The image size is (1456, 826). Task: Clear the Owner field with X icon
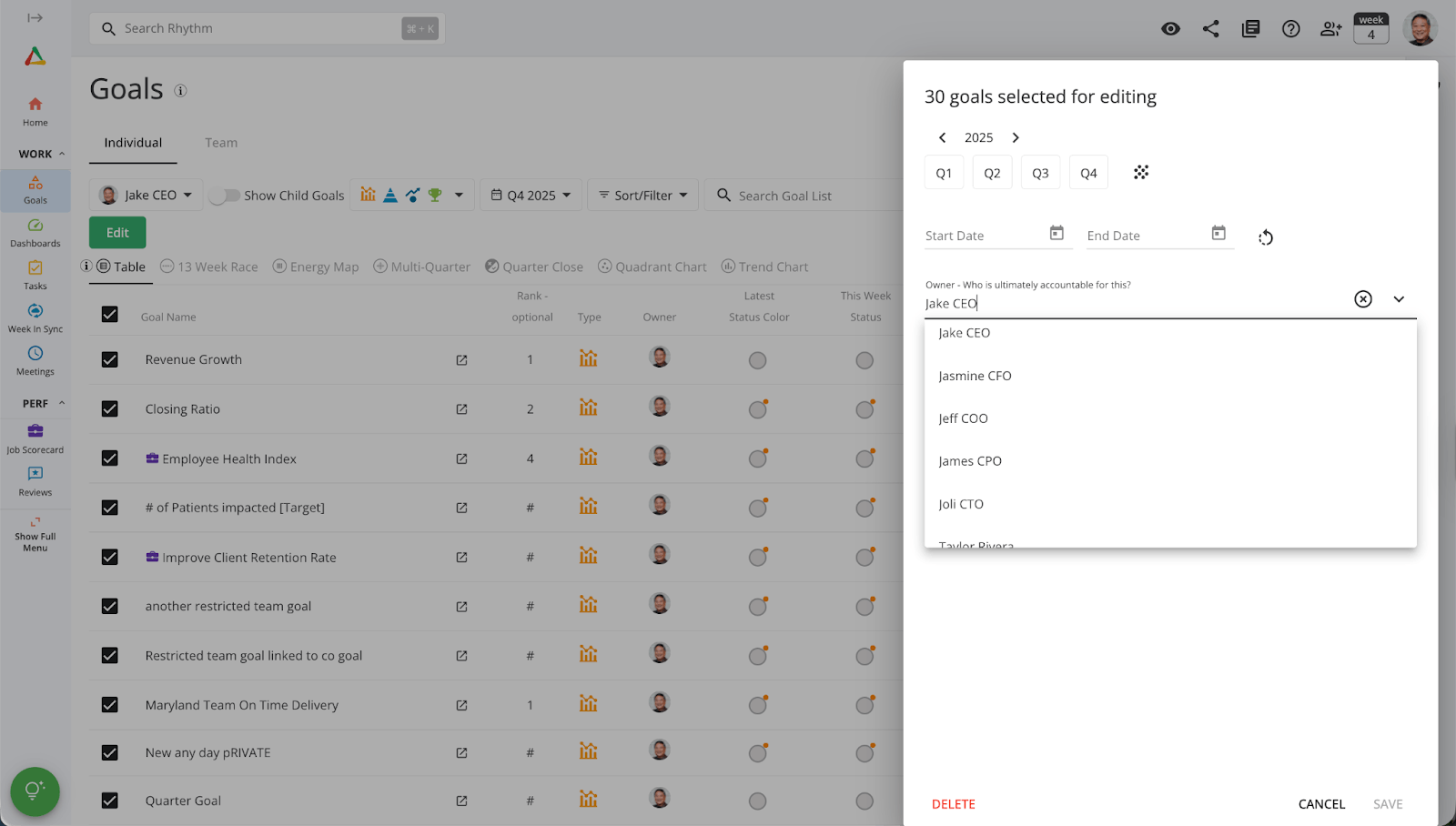pyautogui.click(x=1362, y=299)
